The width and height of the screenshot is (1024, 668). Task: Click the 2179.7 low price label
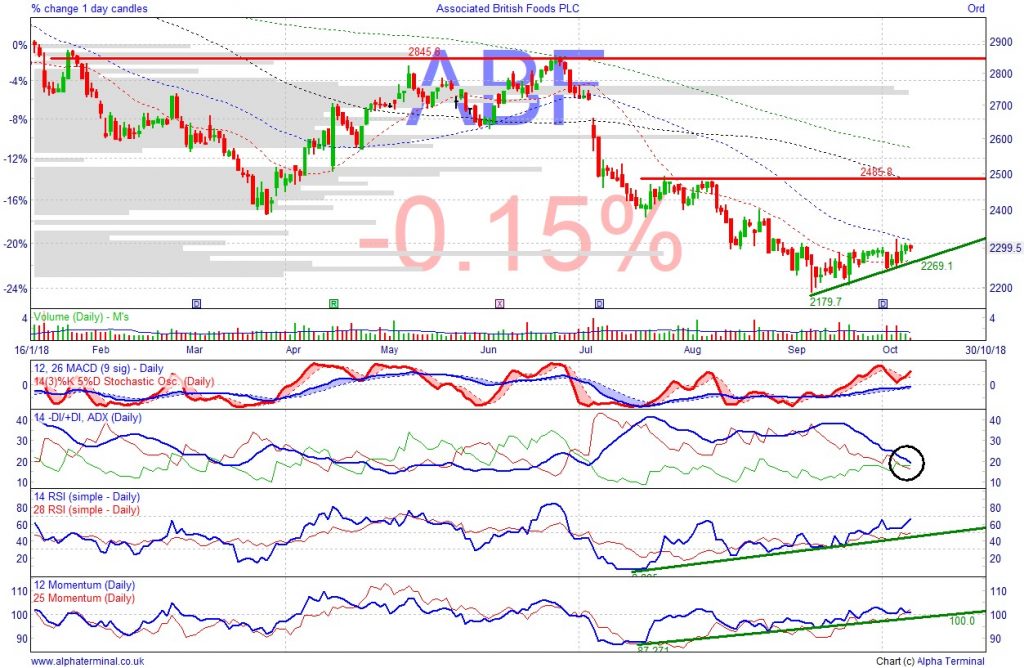click(825, 302)
